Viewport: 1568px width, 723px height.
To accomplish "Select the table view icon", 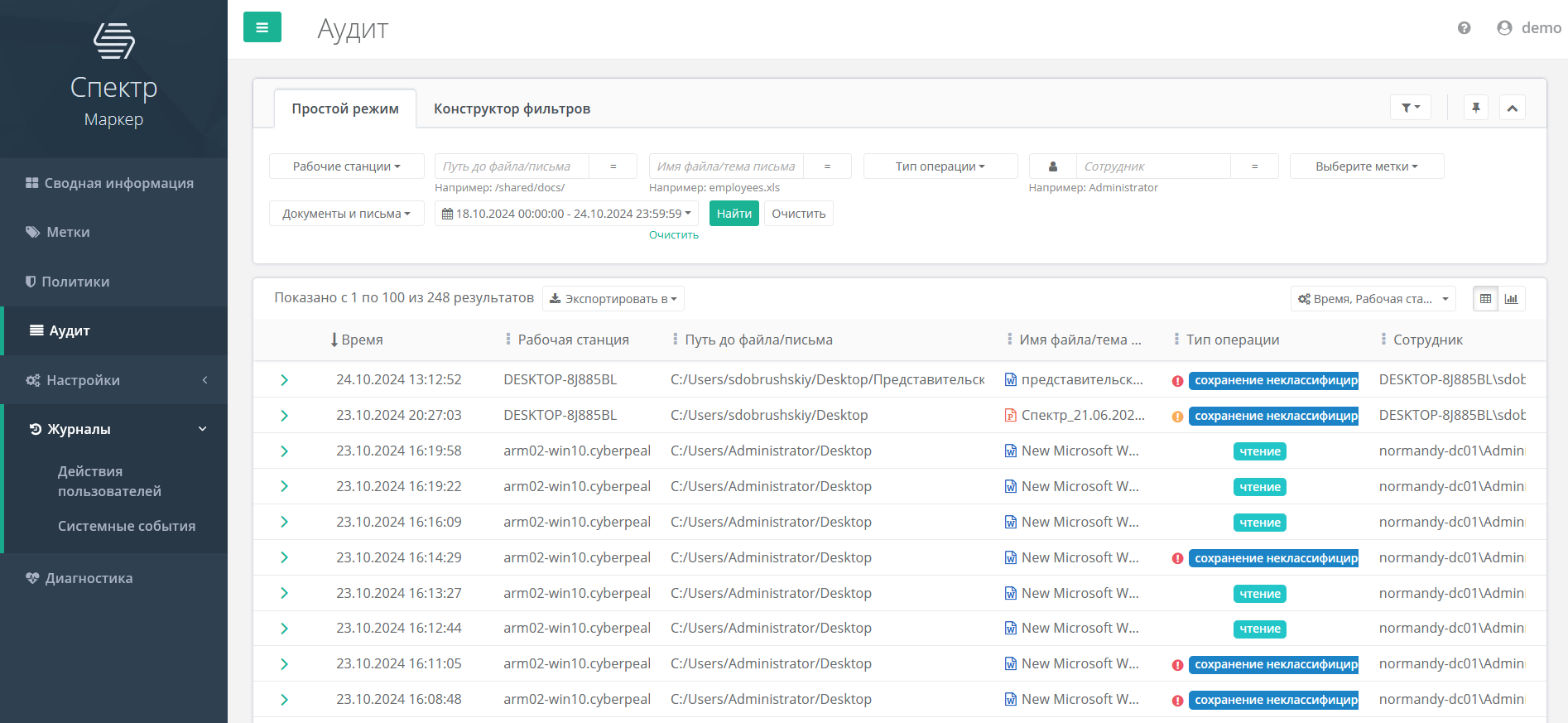I will (1485, 299).
